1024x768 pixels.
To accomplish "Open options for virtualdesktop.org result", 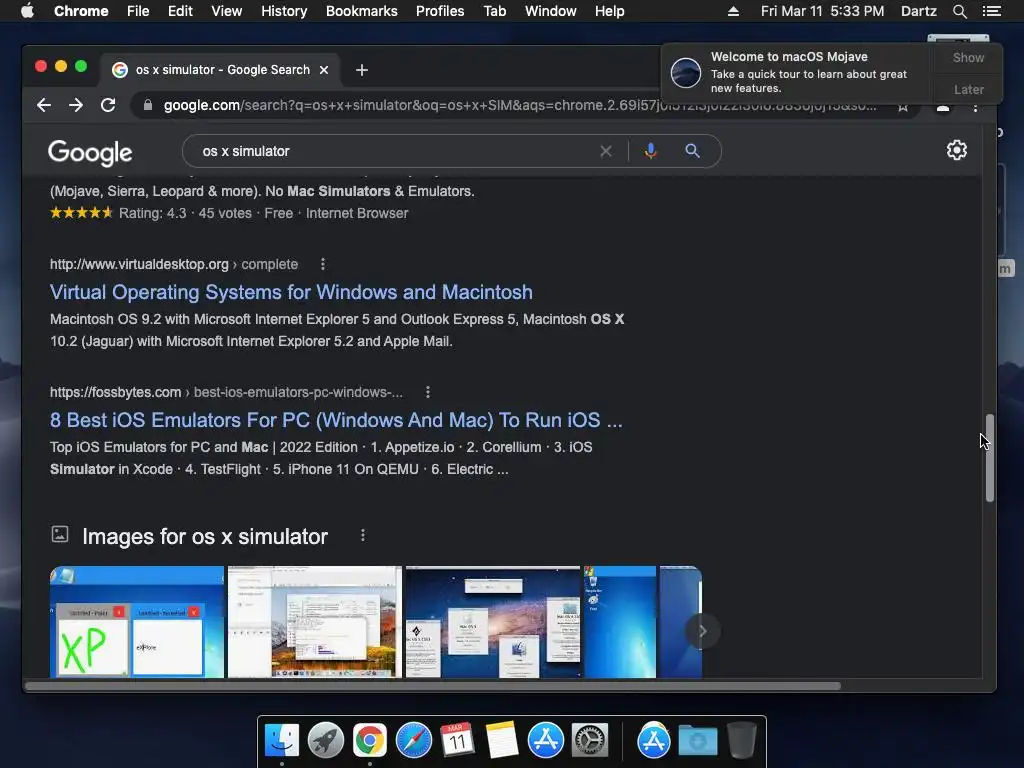I will click(323, 264).
